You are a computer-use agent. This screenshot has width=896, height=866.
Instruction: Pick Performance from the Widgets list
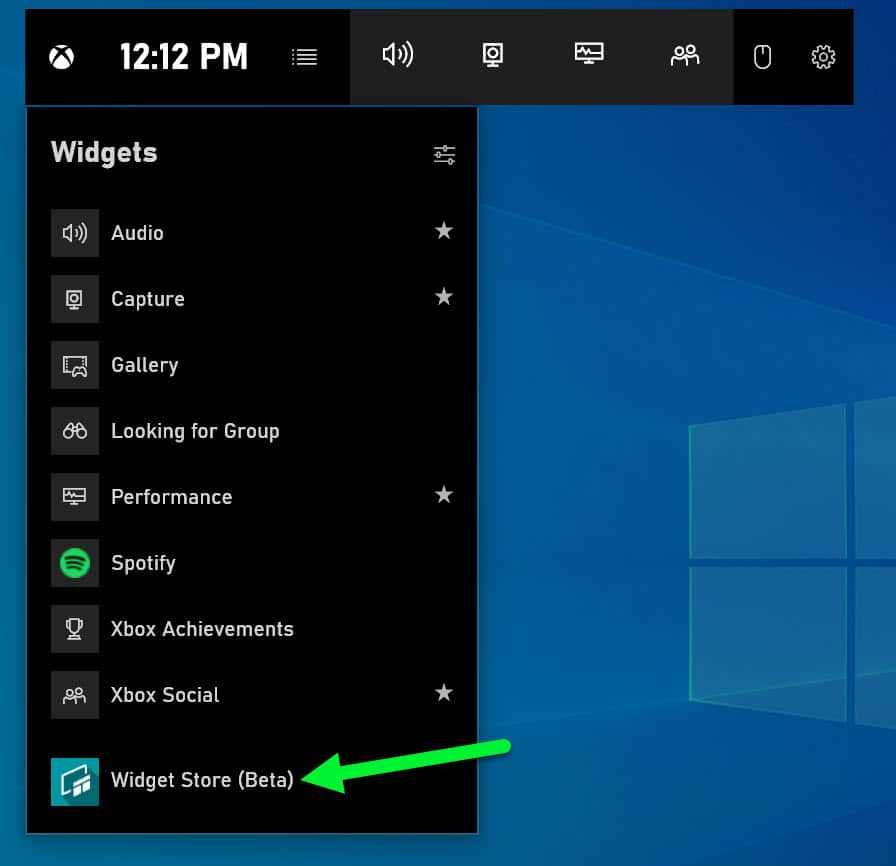[252, 497]
